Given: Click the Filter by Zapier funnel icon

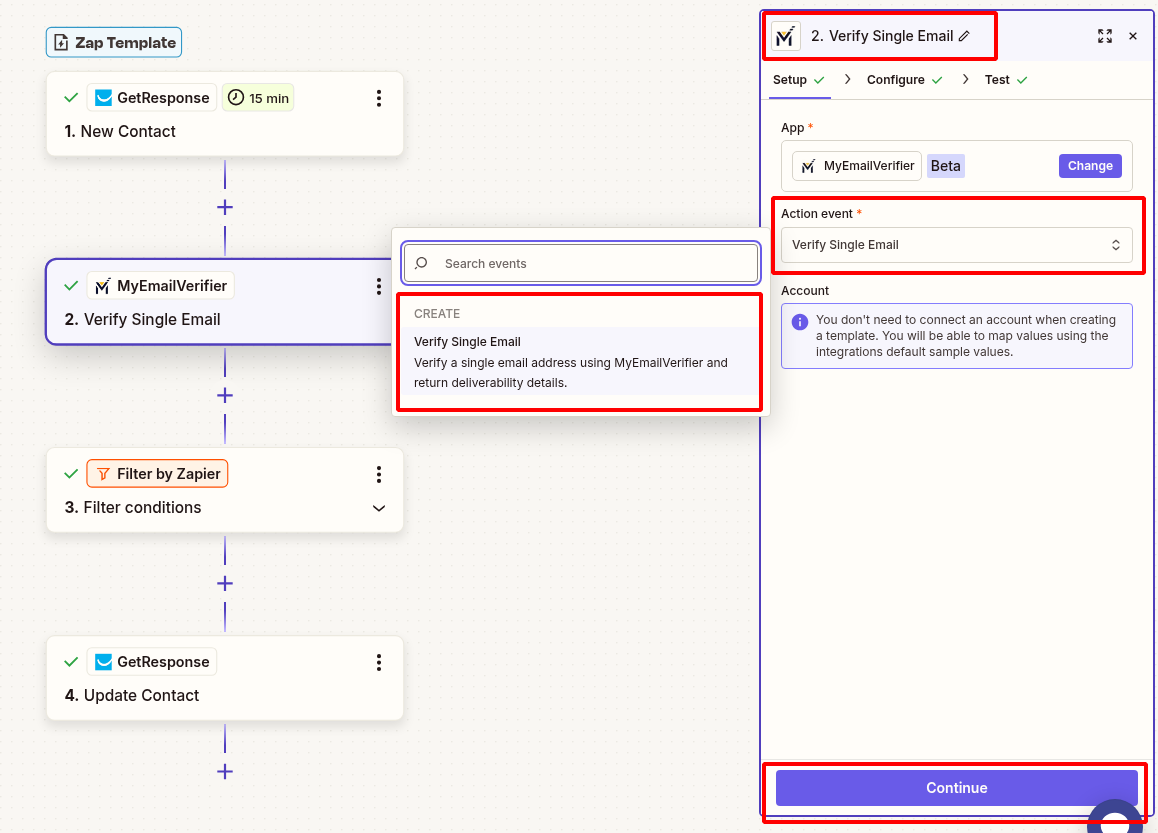Looking at the screenshot, I should pos(116,473).
